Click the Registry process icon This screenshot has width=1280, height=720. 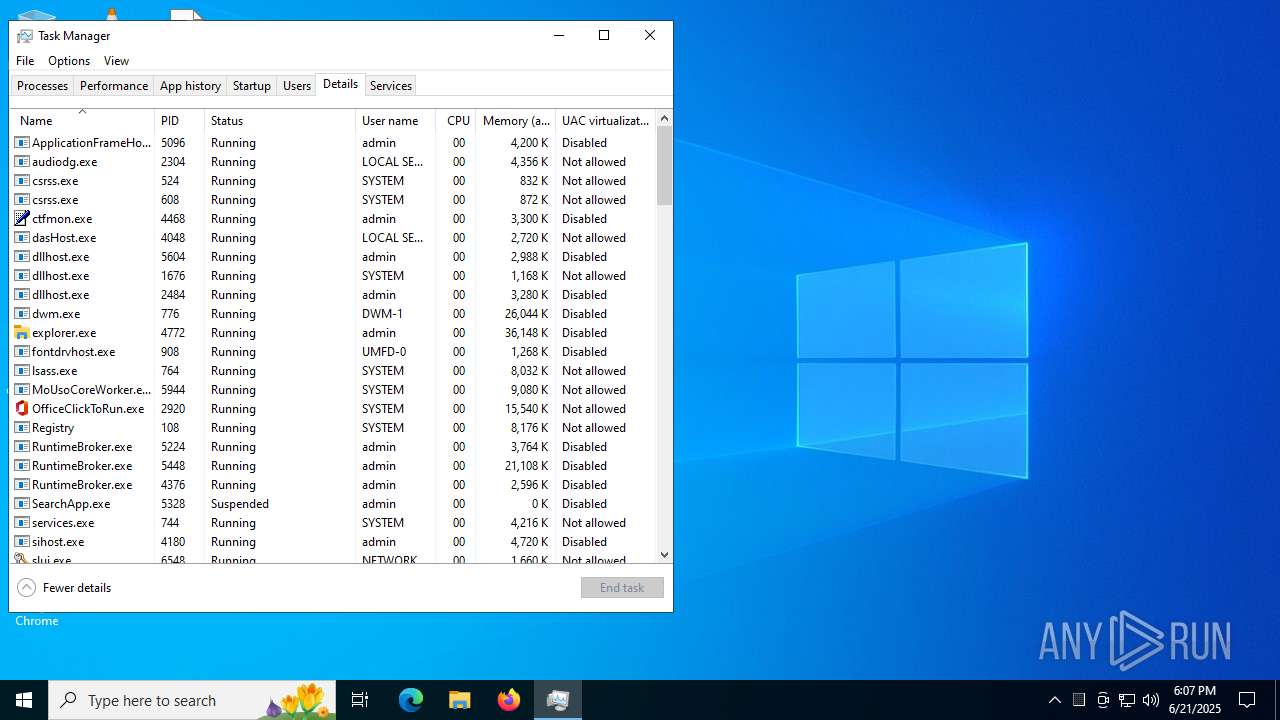tap(22, 427)
